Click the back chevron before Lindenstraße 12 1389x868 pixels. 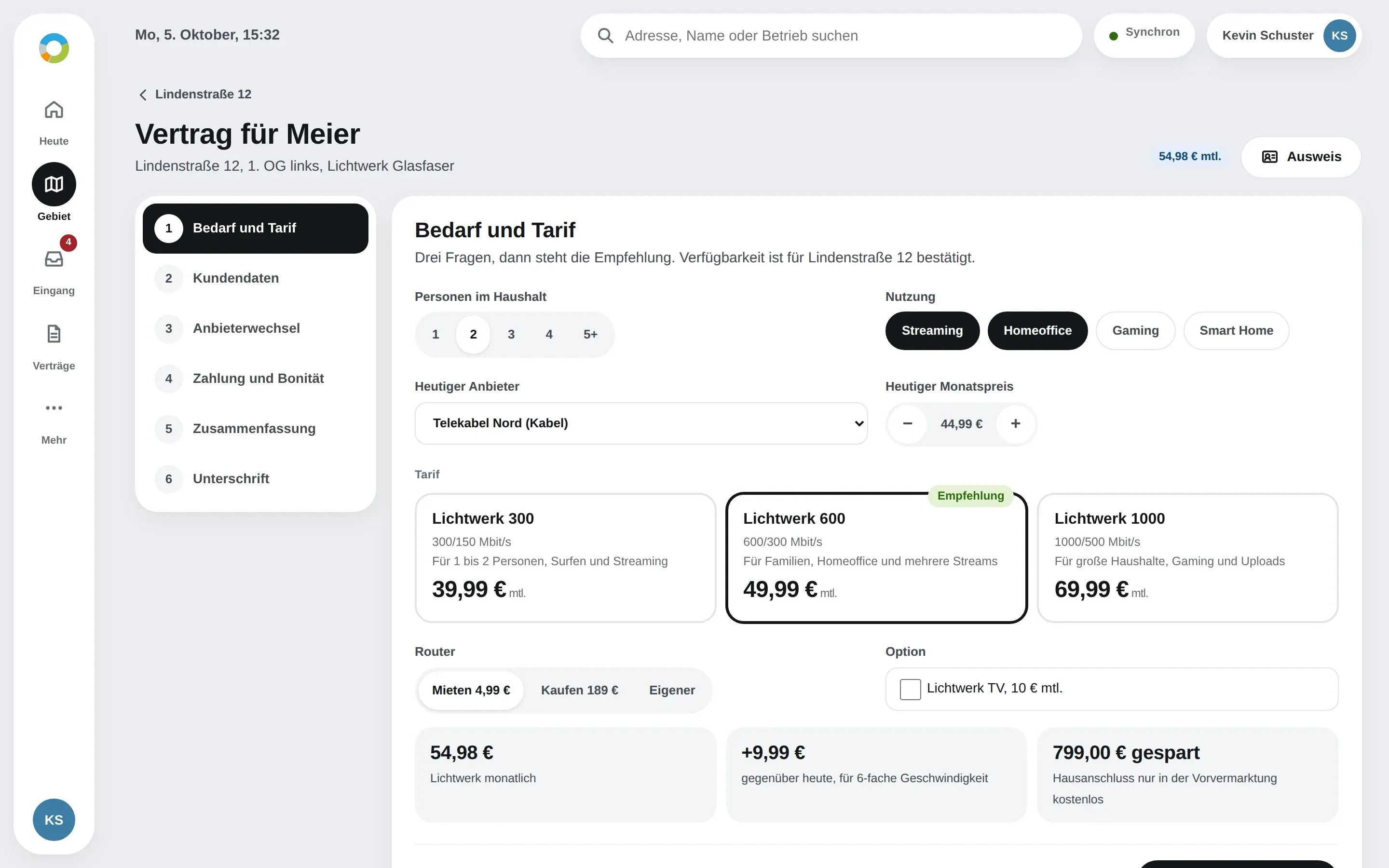click(143, 95)
